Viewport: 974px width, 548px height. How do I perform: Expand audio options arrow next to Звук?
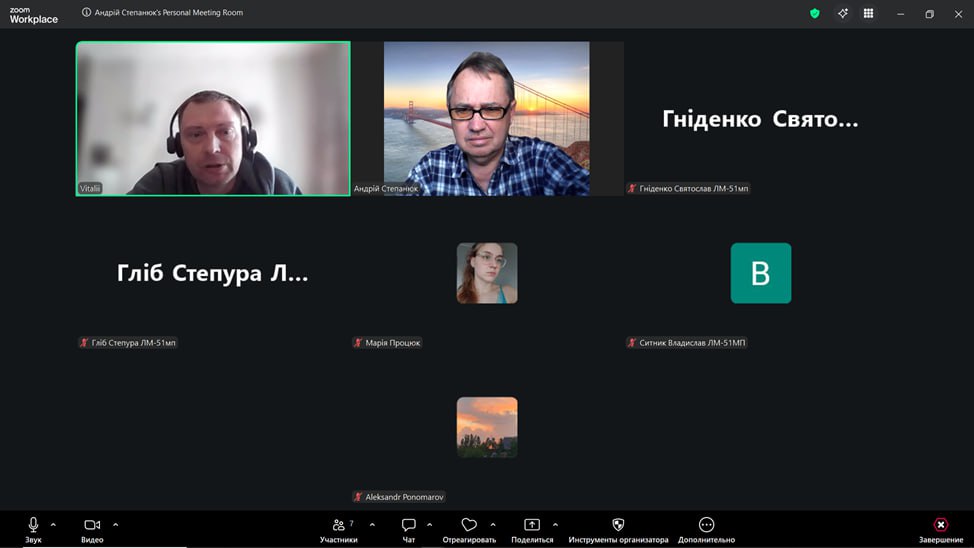point(53,525)
